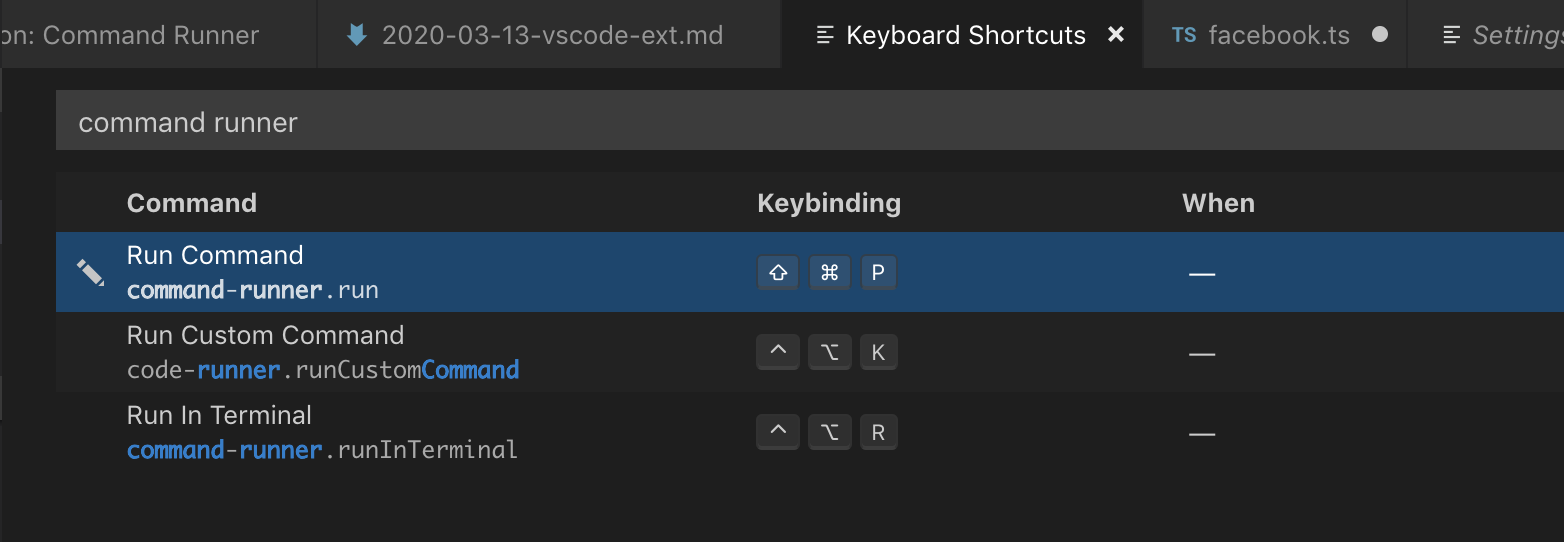Click the markdown file arrow icon
This screenshot has width=1564, height=542.
click(356, 35)
